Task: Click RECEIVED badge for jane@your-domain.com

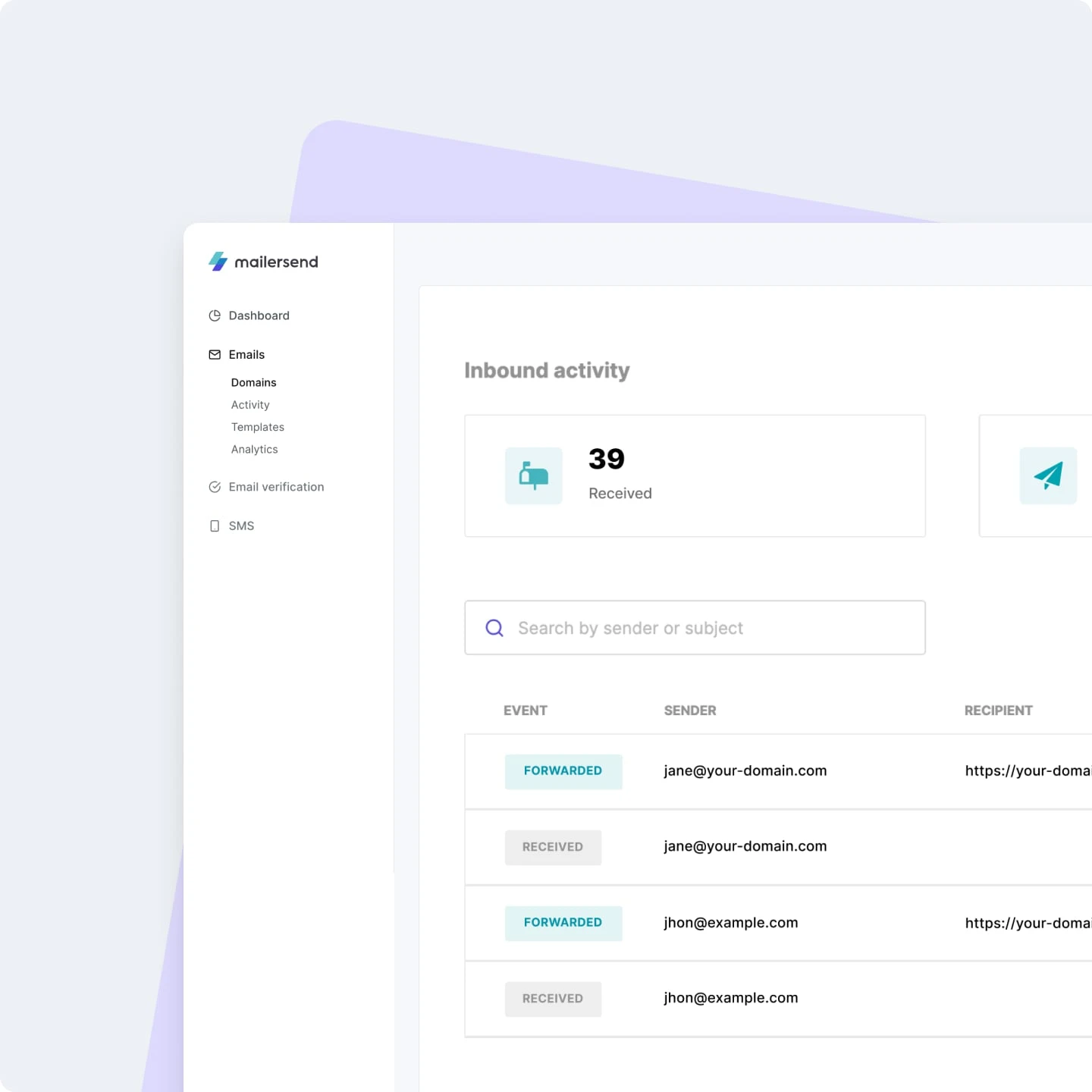Action: (553, 847)
